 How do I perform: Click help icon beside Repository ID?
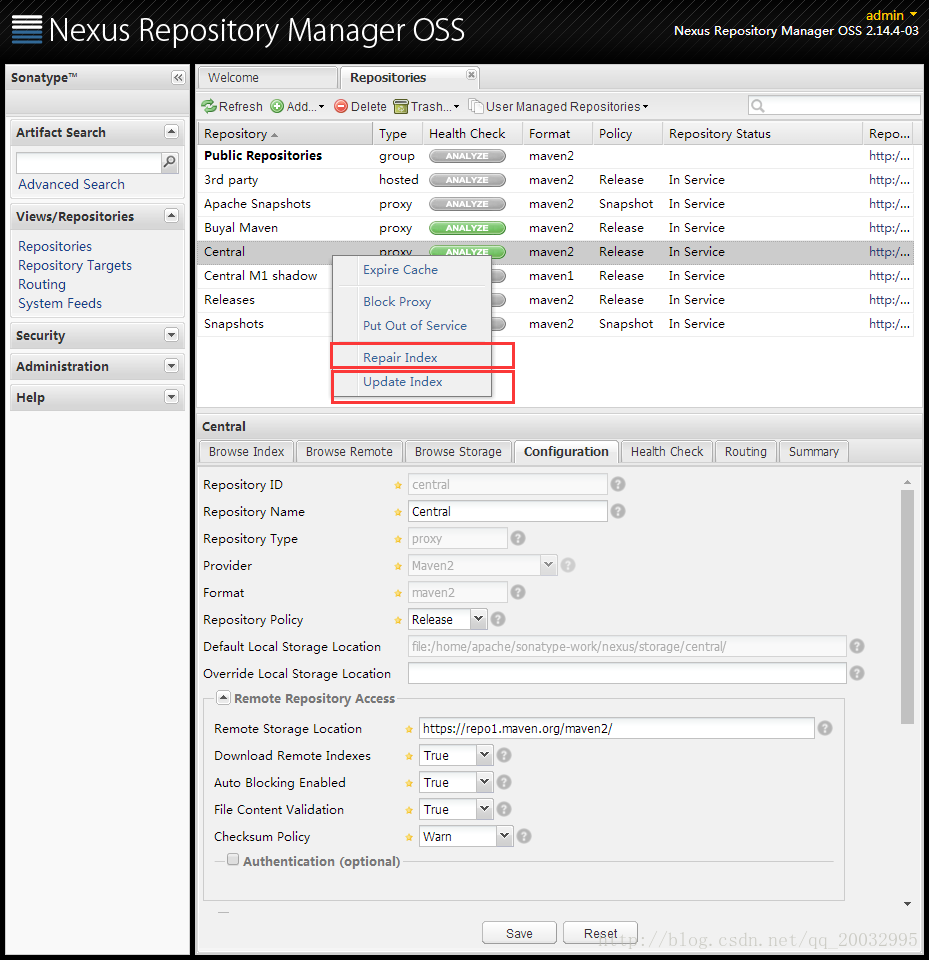[618, 484]
